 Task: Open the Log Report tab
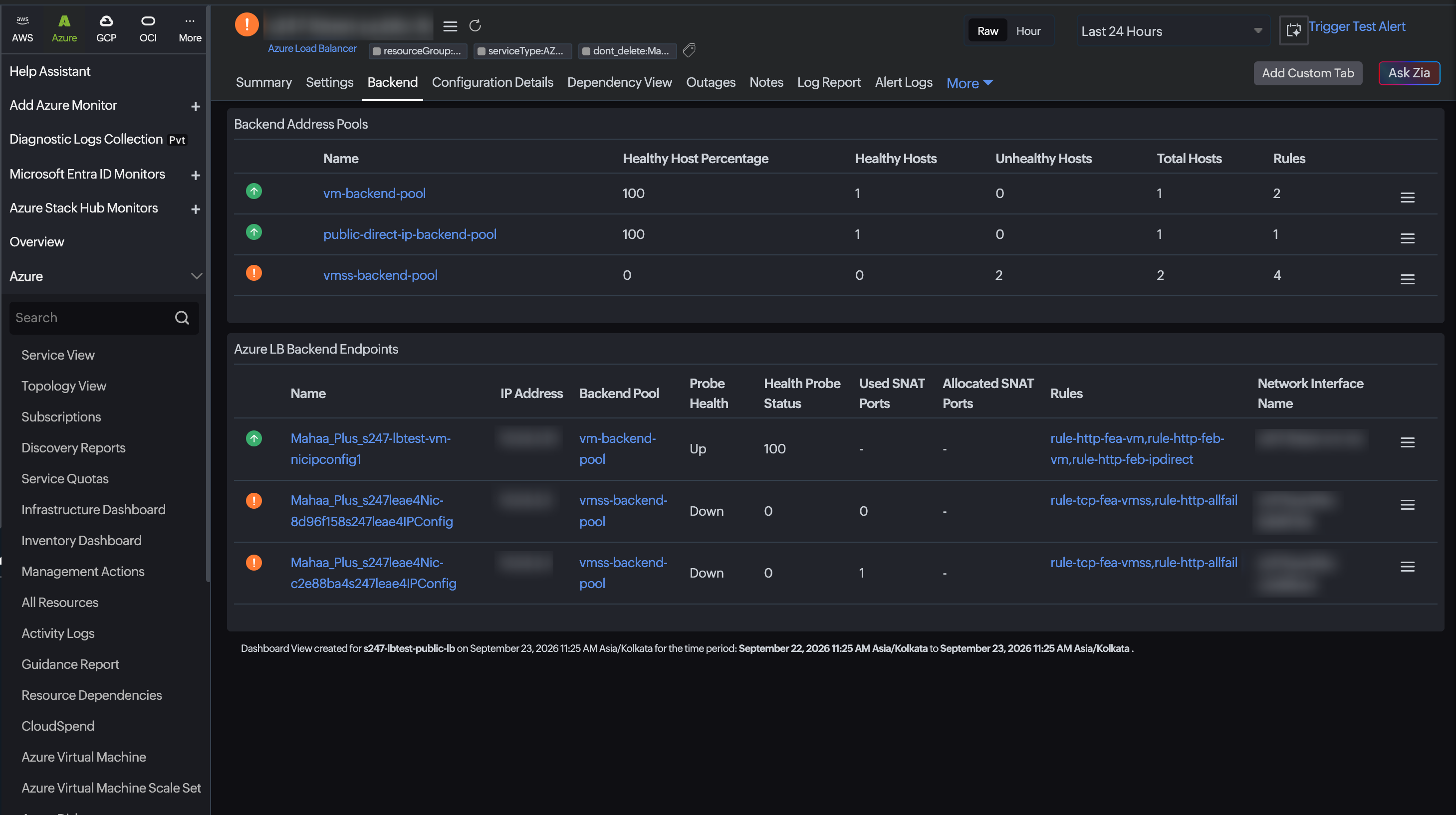[x=829, y=82]
